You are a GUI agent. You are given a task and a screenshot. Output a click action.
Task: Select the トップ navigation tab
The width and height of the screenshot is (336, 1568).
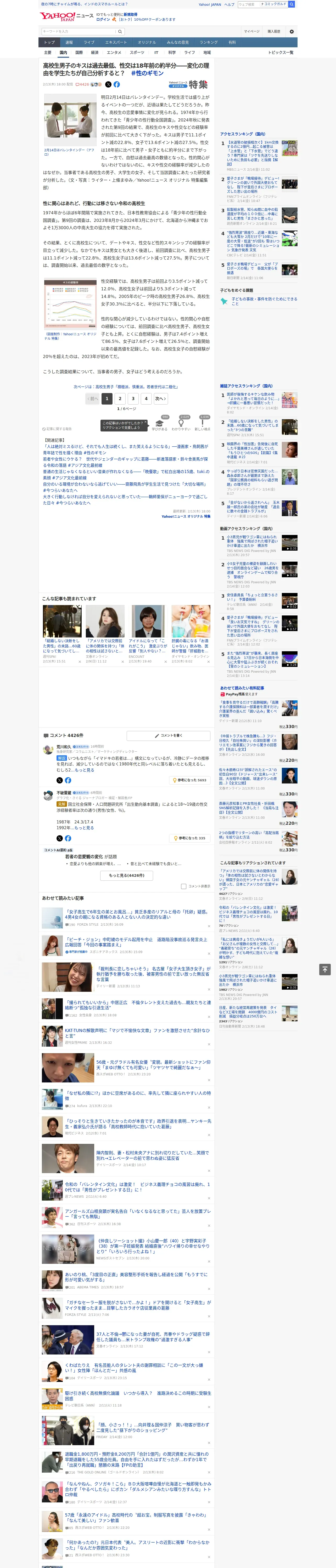pos(49,43)
